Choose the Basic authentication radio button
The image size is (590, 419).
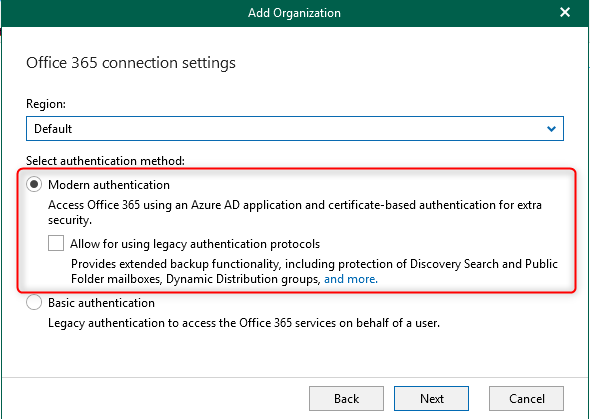pyautogui.click(x=34, y=302)
